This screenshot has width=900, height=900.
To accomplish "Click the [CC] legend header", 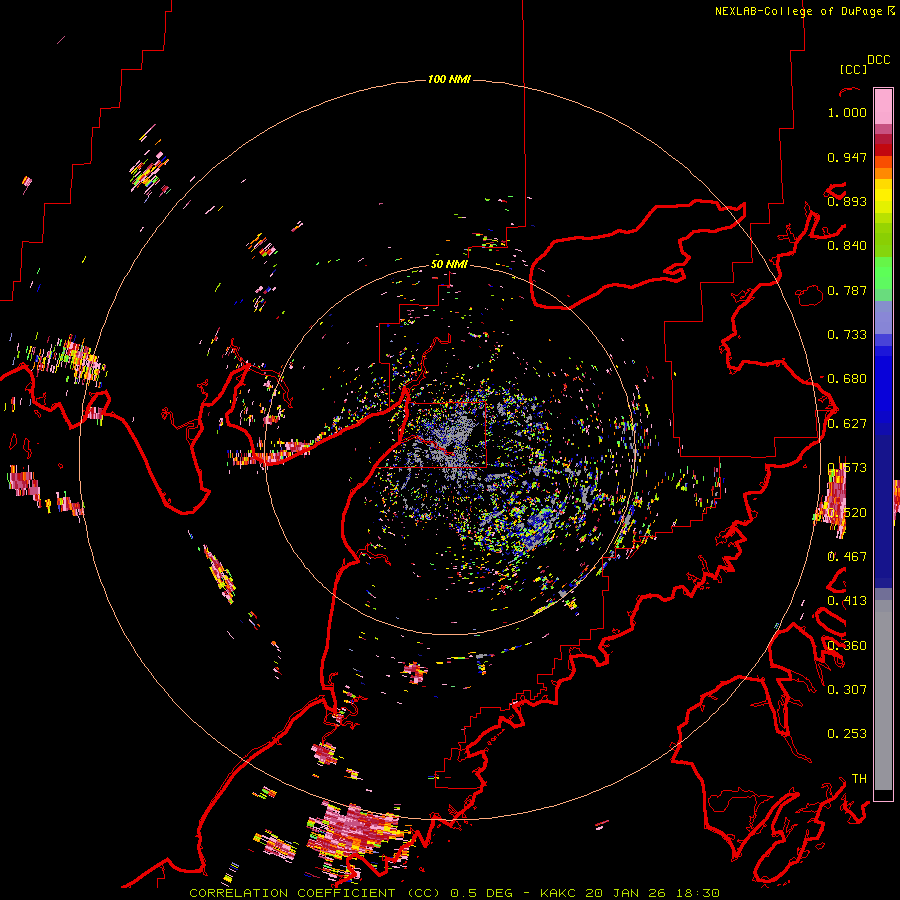I will [x=853, y=69].
